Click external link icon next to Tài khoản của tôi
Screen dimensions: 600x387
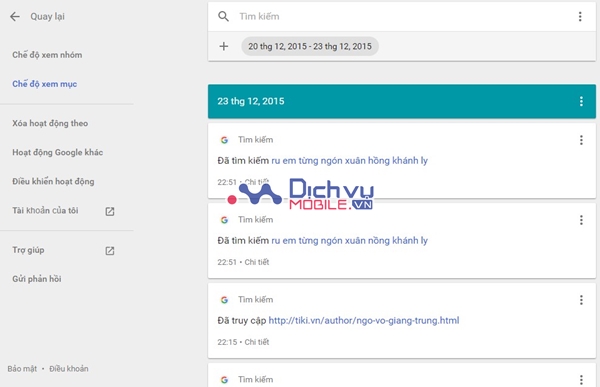[110, 211]
